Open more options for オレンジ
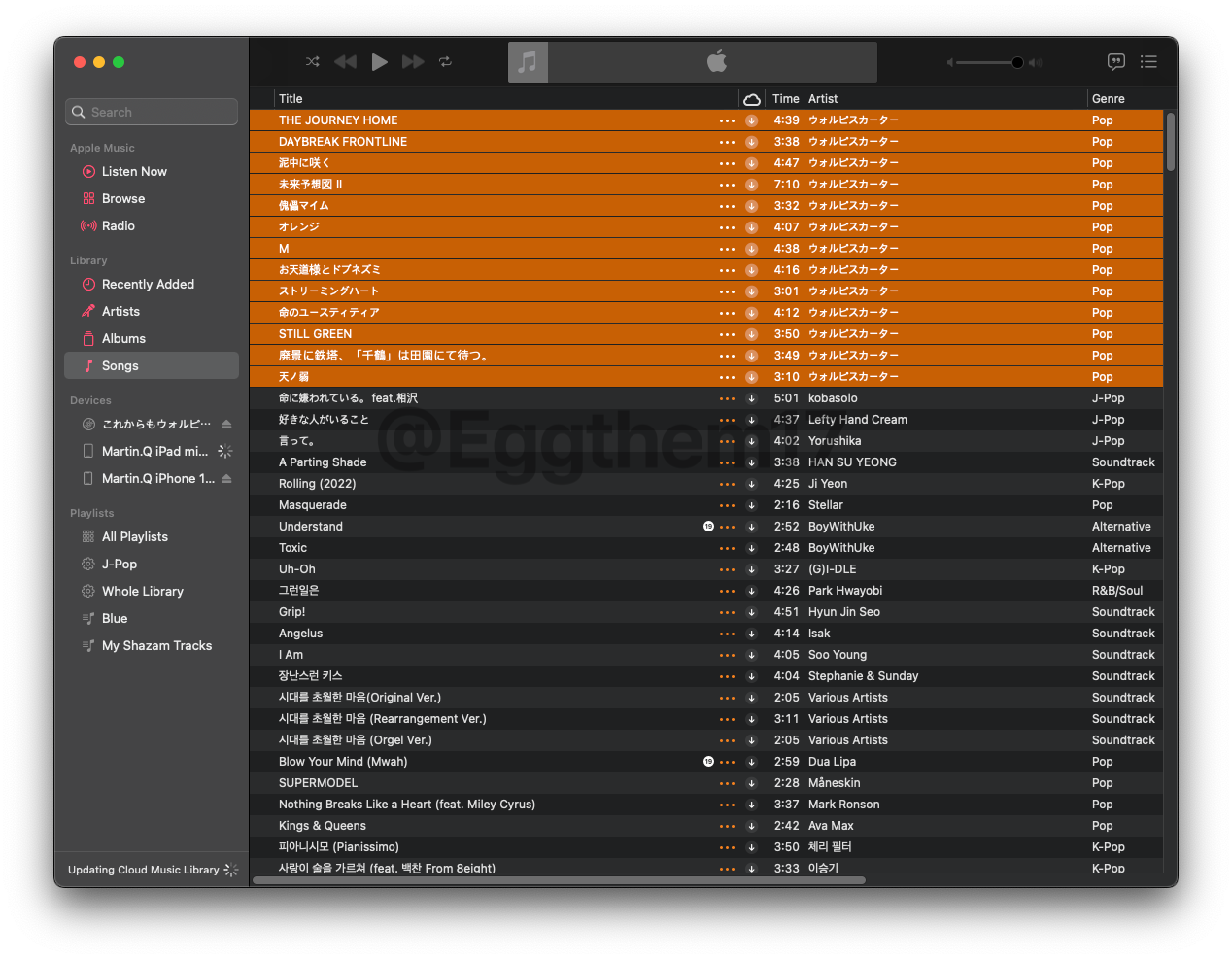The width and height of the screenshot is (1232, 959). tap(727, 227)
